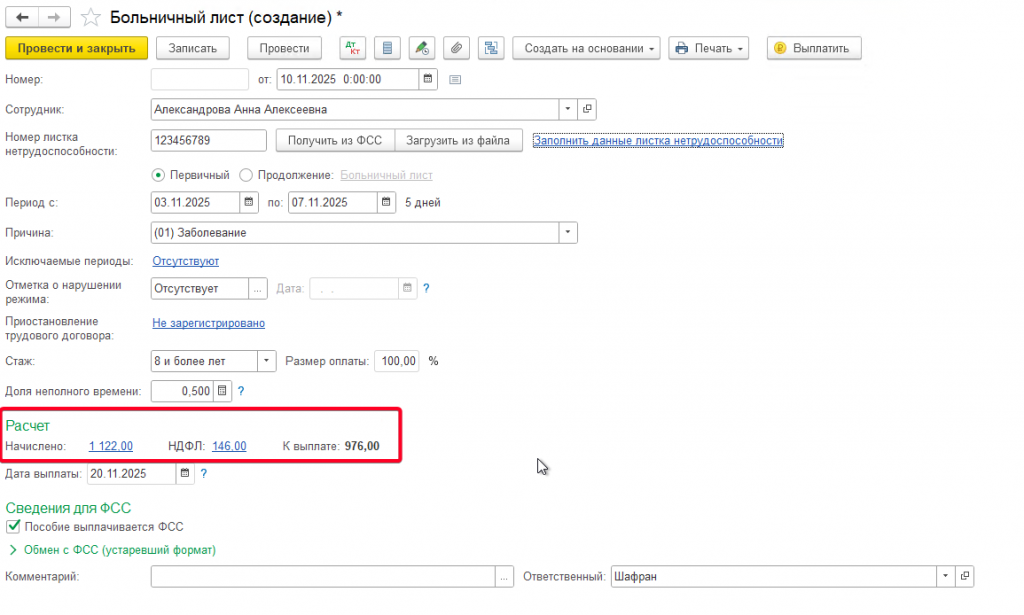Go back with the left arrow button

[22, 18]
